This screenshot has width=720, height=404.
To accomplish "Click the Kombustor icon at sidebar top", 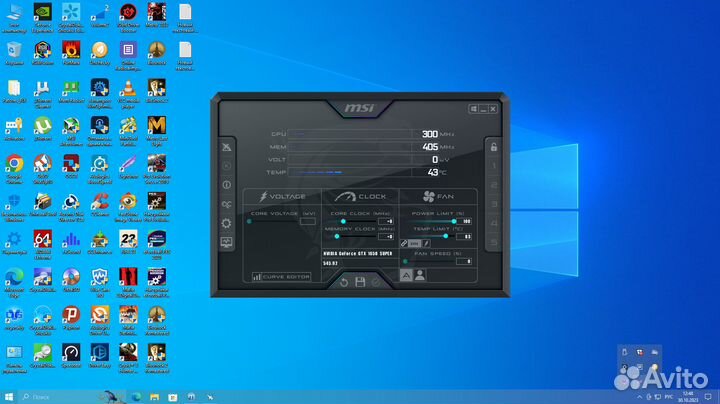I will click(226, 147).
